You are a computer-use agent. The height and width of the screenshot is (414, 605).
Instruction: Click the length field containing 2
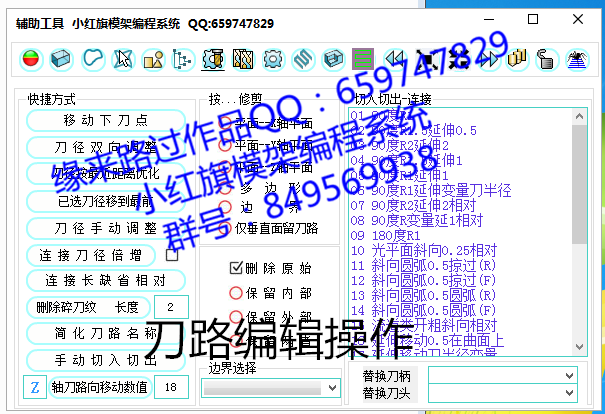[x=171, y=307]
